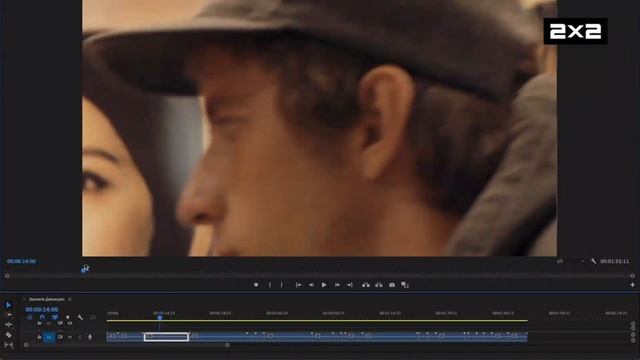Click the left end of monitor scrub bar

pyautogui.click(x=7, y=276)
